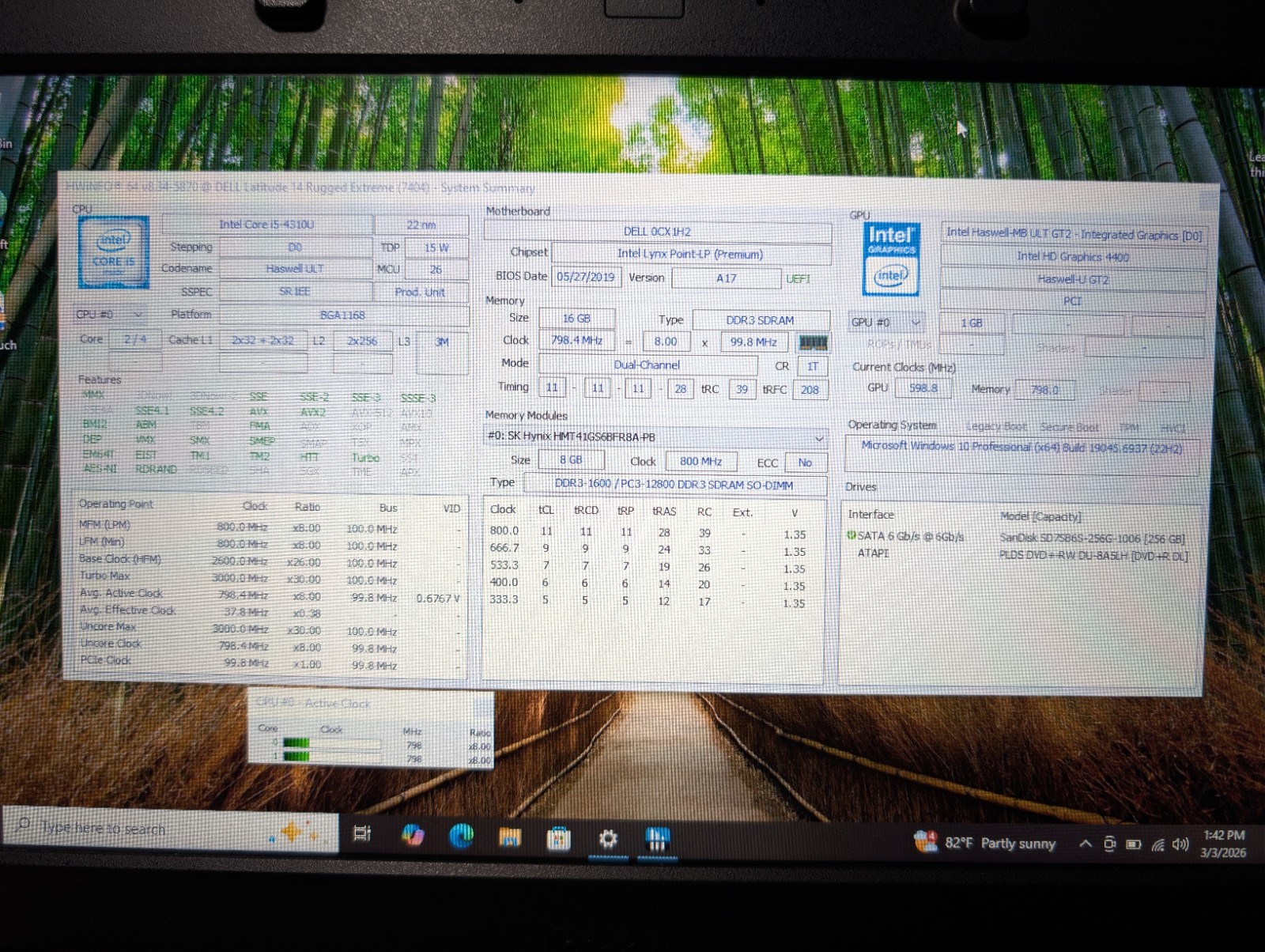Open the weather widget showing 82°F
This screenshot has height=952, width=1265.
[985, 843]
